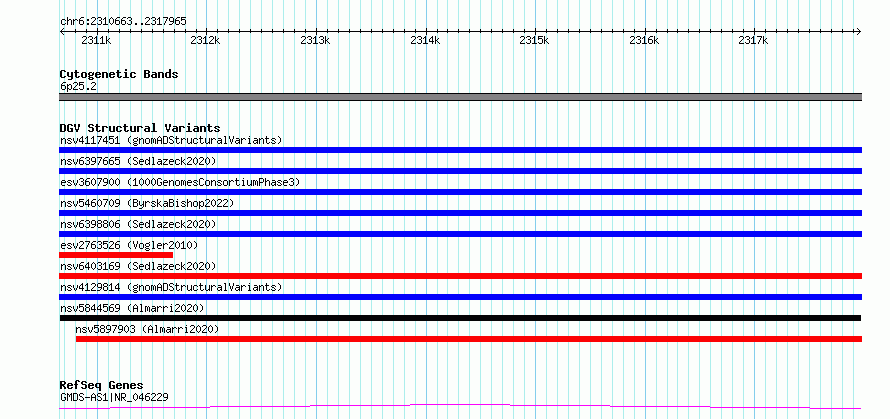Click the 2313k ruler position
The height and width of the screenshot is (419, 890).
pos(316,40)
